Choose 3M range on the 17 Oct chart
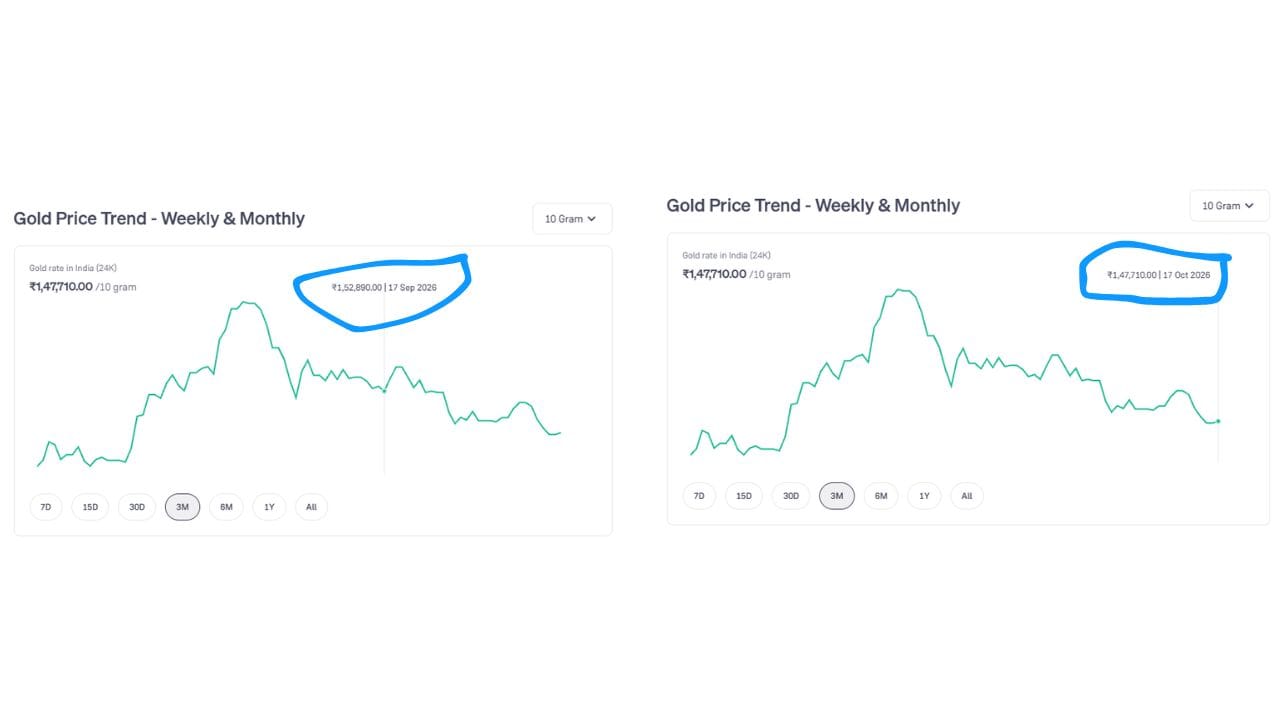The image size is (1280, 720). click(x=837, y=496)
